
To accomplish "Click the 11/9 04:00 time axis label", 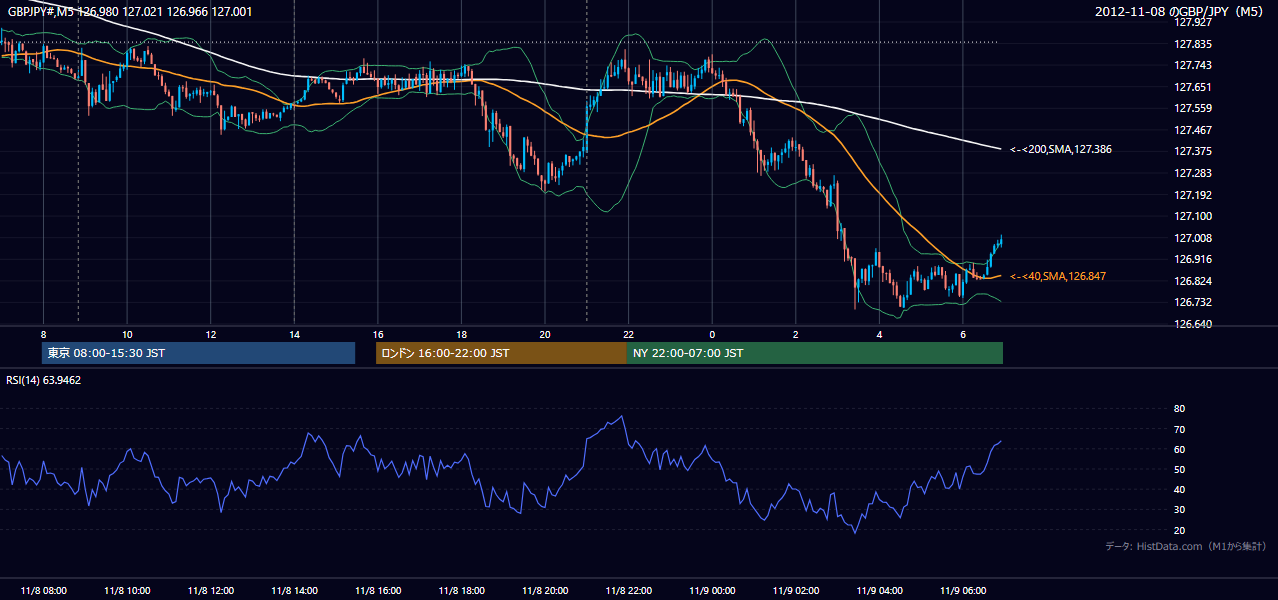I will point(878,590).
